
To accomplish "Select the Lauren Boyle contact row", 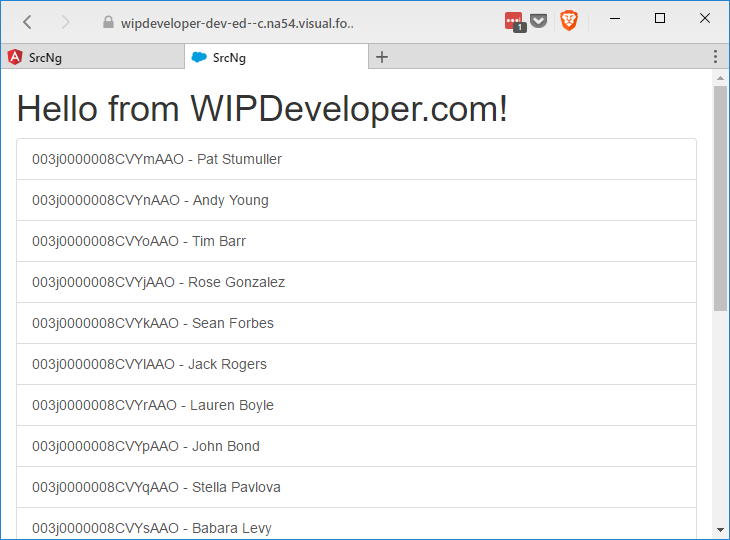I will pos(357,405).
